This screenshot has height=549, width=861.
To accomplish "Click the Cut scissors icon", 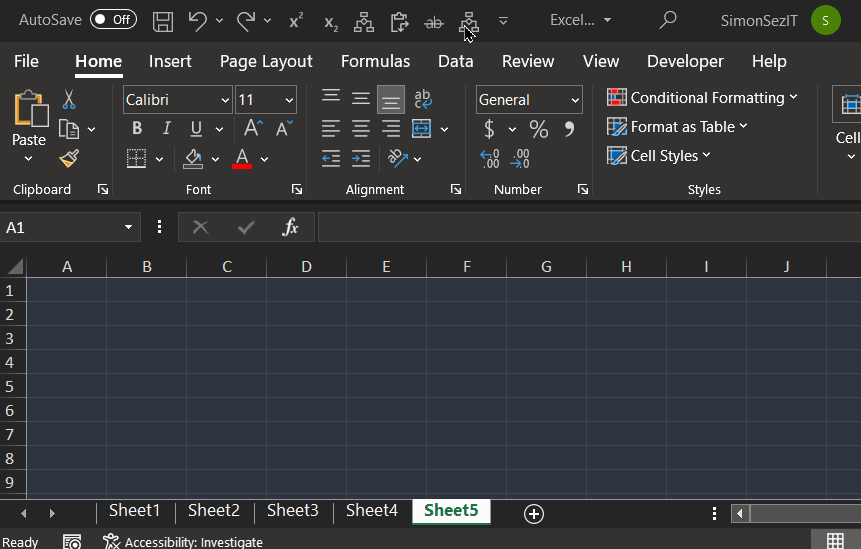I will 69,100.
